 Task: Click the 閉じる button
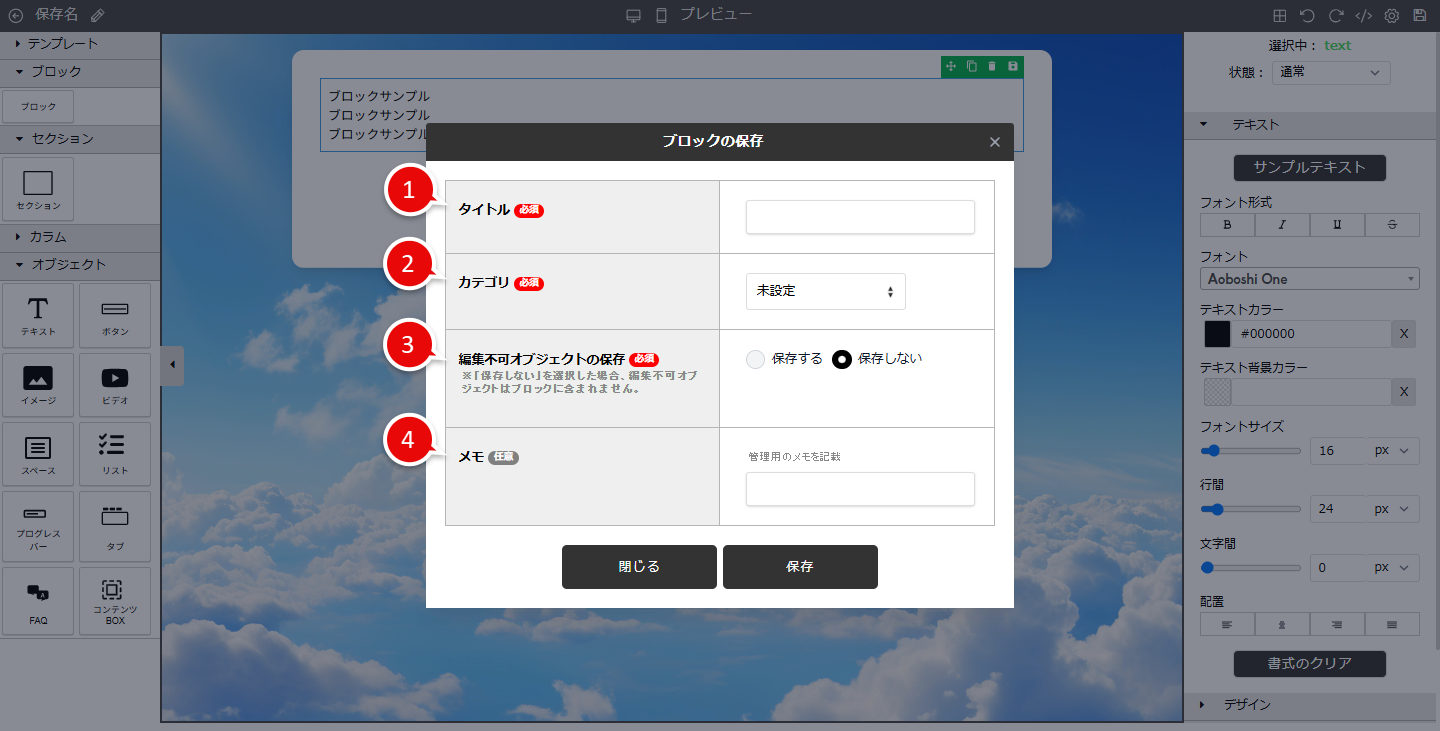coord(639,567)
